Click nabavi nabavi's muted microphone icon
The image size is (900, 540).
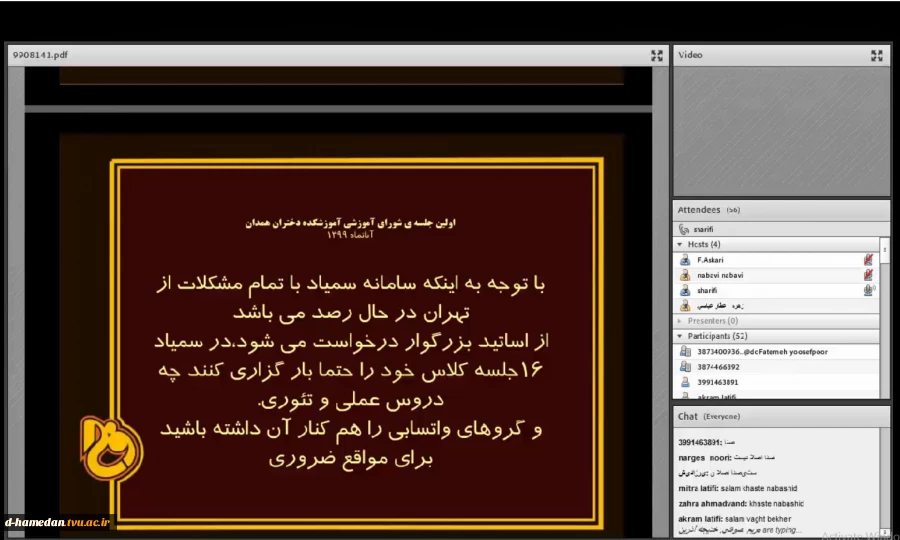pyautogui.click(x=868, y=275)
